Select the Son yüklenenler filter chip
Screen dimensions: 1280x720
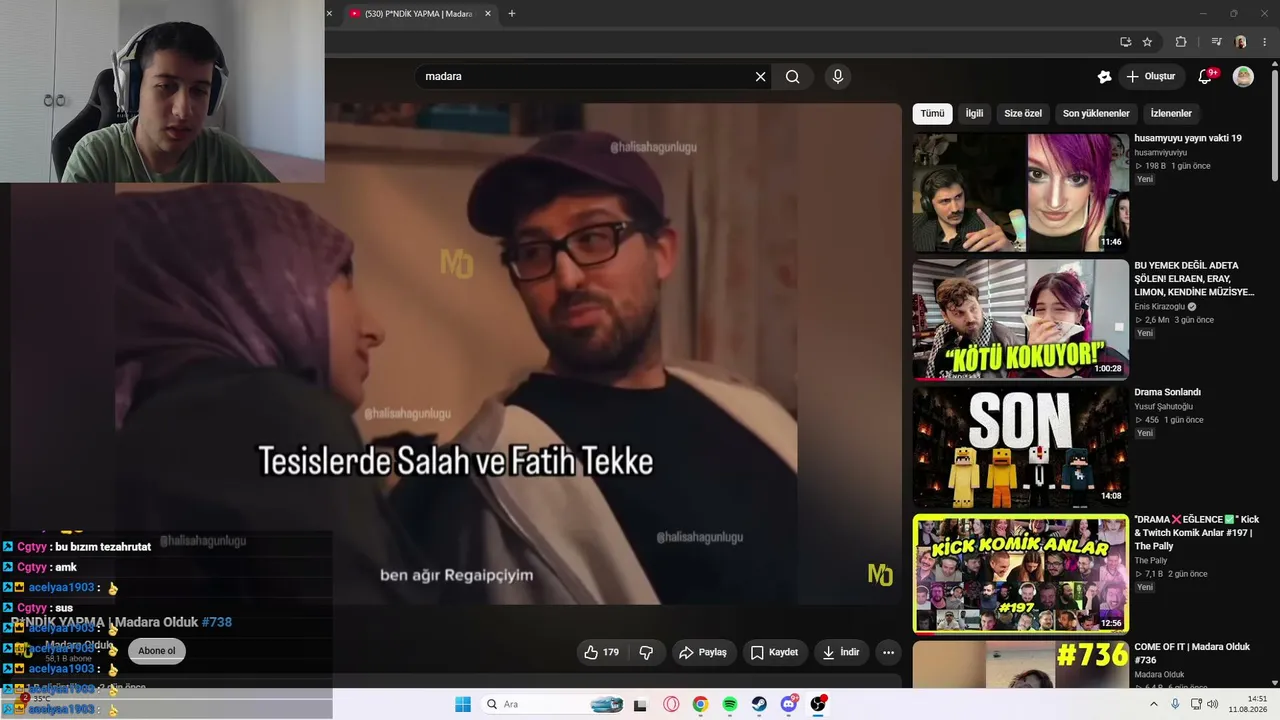tap(1096, 114)
